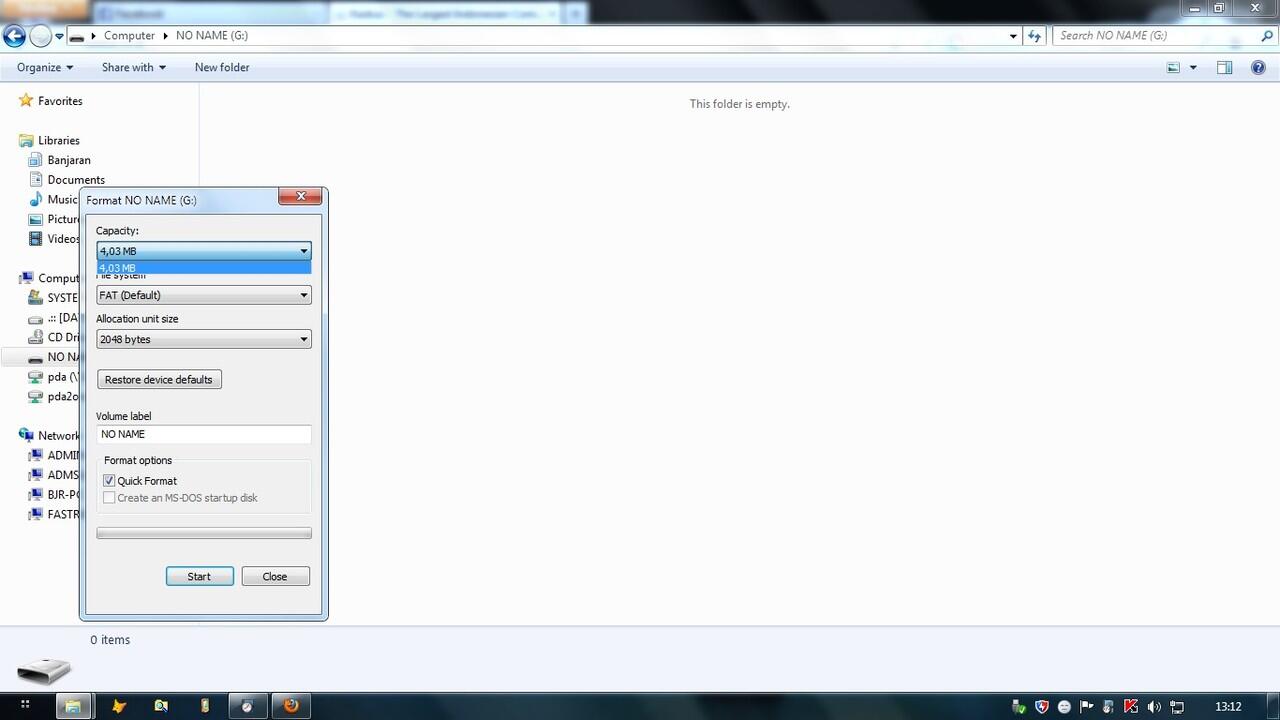Select 4,03 MB in capacity list
The width and height of the screenshot is (1280, 720).
[204, 268]
